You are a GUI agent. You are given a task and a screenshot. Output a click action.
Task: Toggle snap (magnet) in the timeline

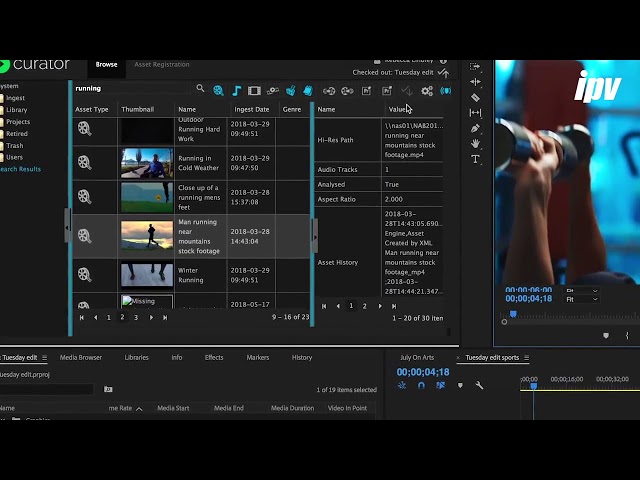coord(421,385)
